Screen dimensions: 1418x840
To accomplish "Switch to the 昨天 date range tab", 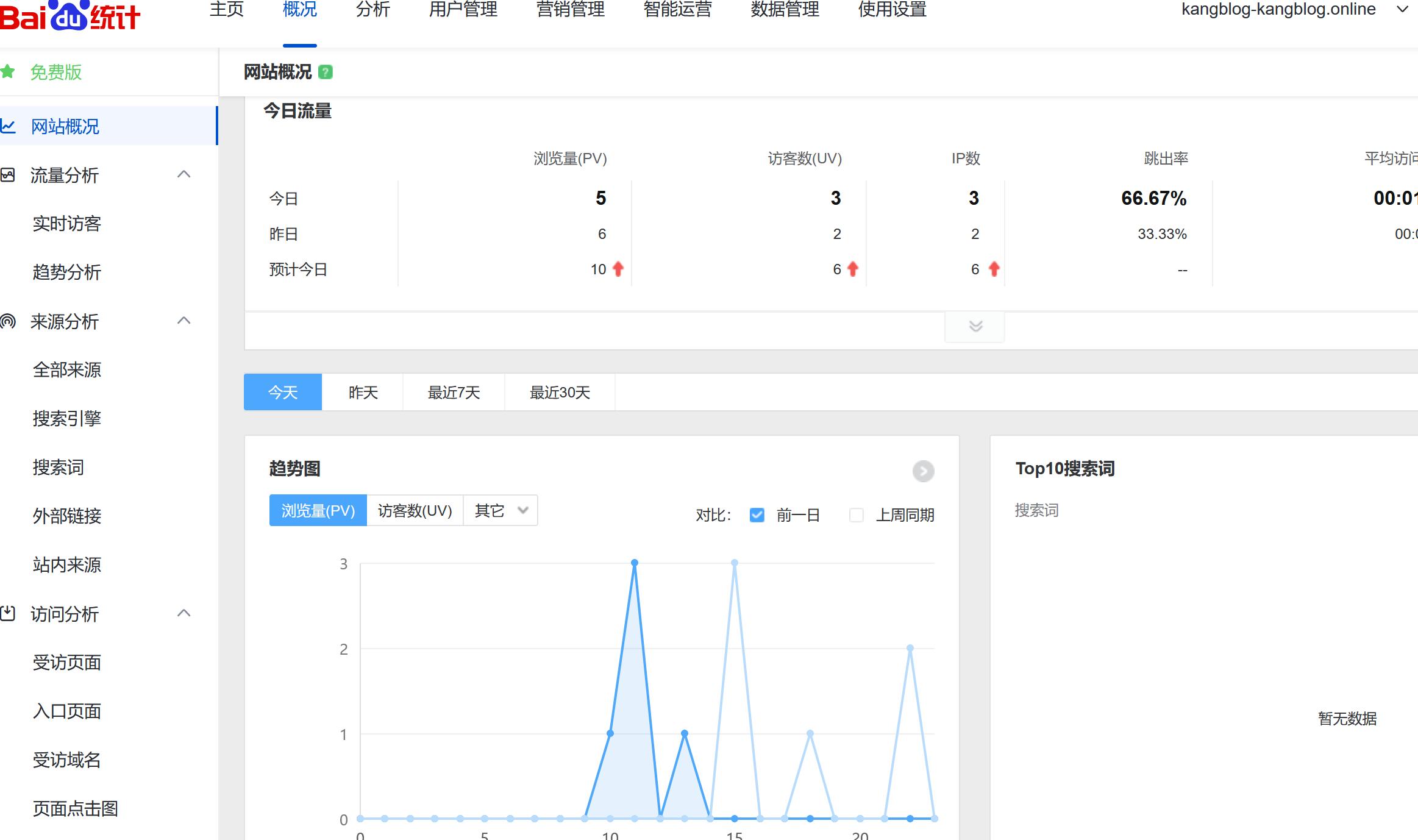I will 363,392.
